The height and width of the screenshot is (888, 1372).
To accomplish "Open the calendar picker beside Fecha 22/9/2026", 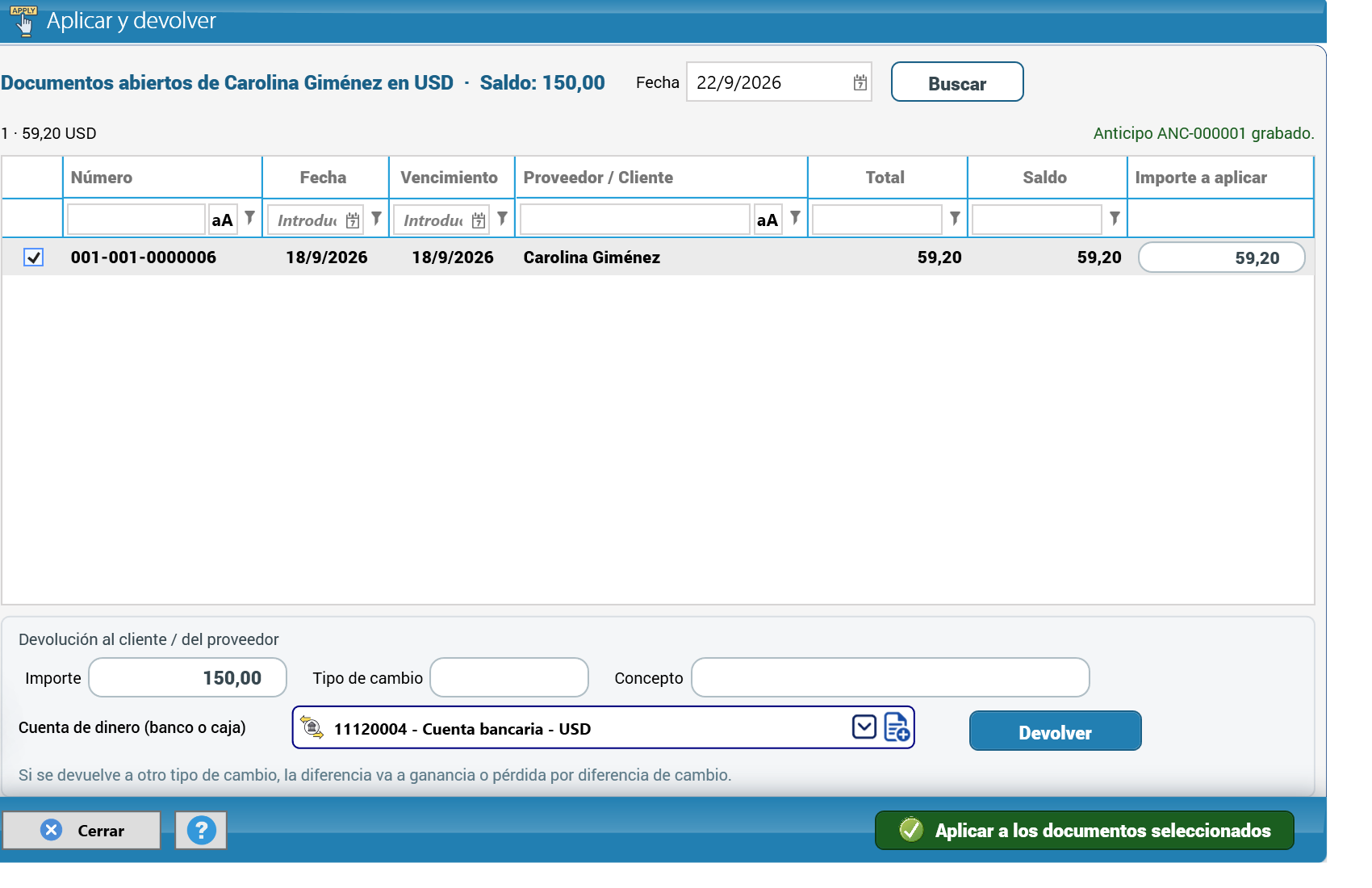I will point(860,82).
